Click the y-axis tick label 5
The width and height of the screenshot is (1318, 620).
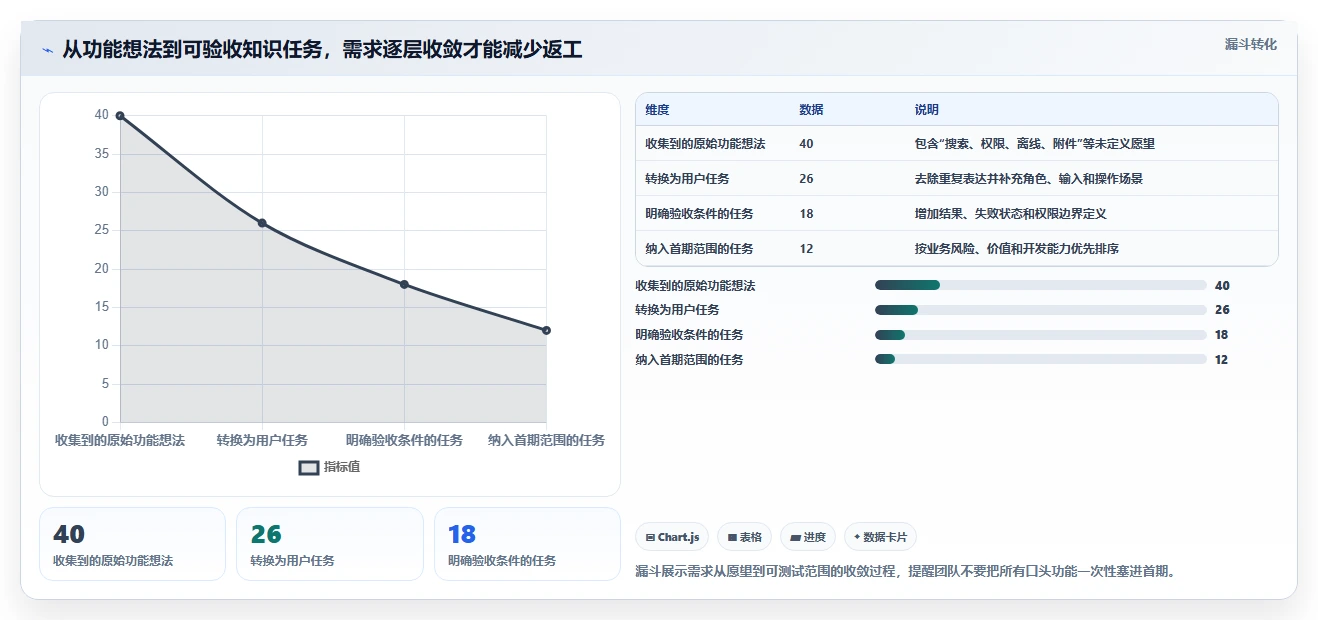tap(105, 384)
